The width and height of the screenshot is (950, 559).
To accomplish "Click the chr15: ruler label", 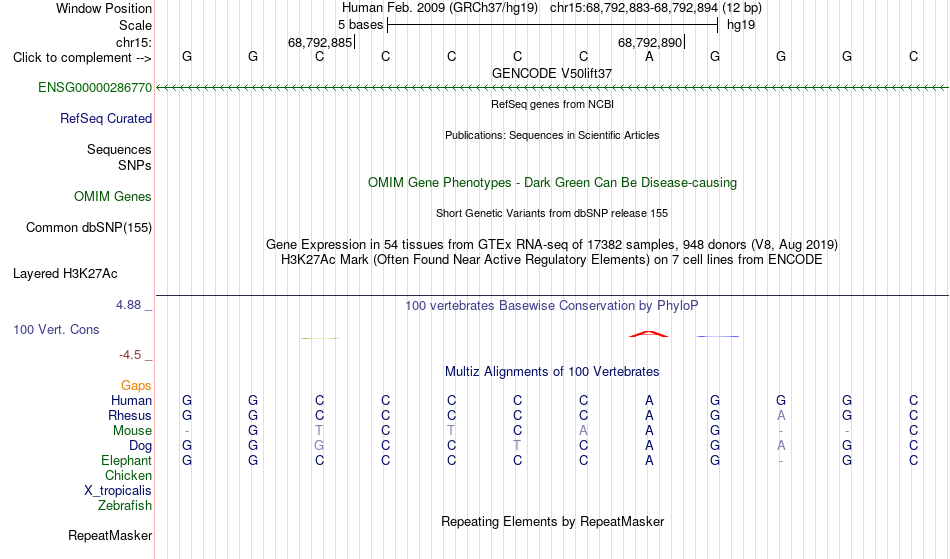I will click(x=134, y=42).
